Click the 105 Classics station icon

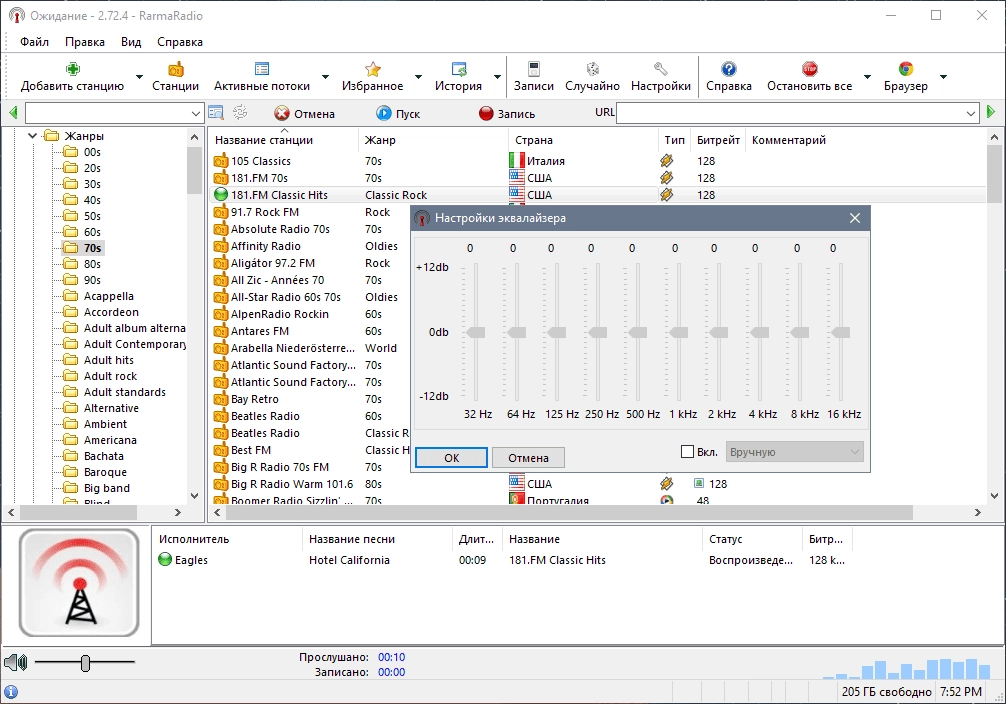(221, 161)
